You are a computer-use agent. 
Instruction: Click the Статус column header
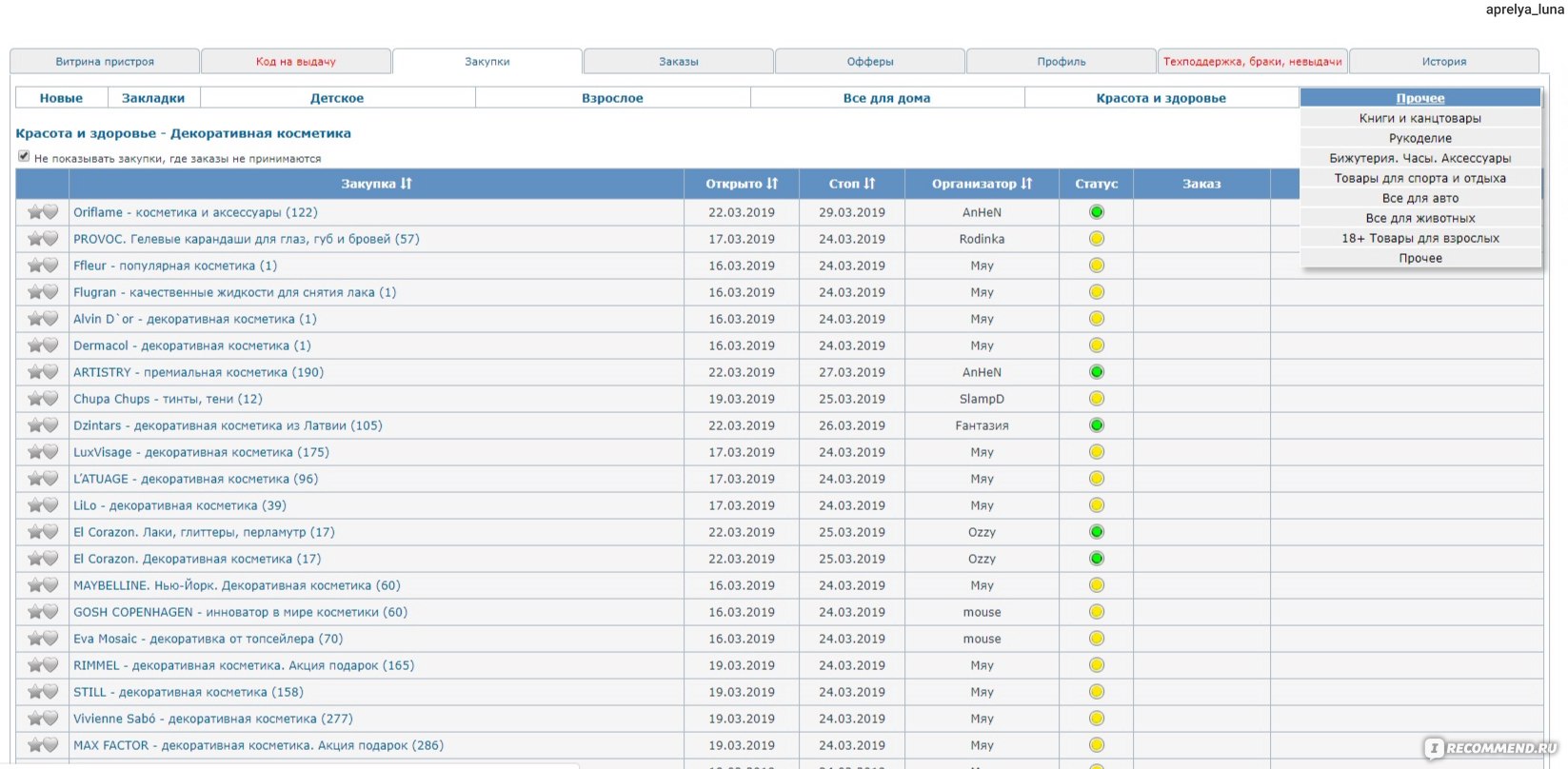click(x=1097, y=184)
